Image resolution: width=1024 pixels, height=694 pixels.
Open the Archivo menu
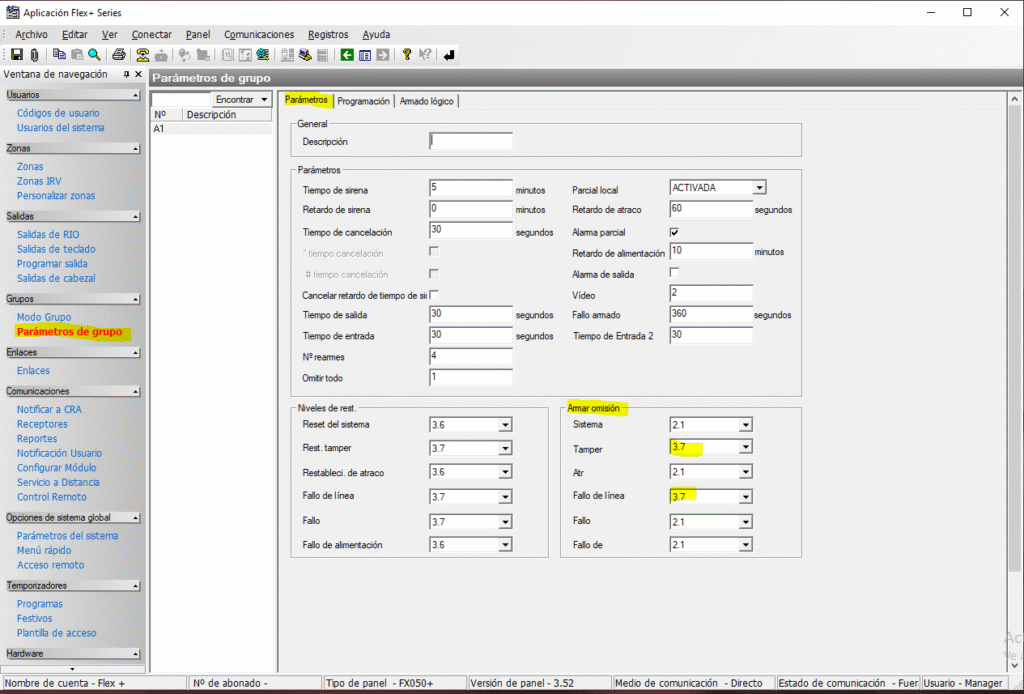pos(31,35)
